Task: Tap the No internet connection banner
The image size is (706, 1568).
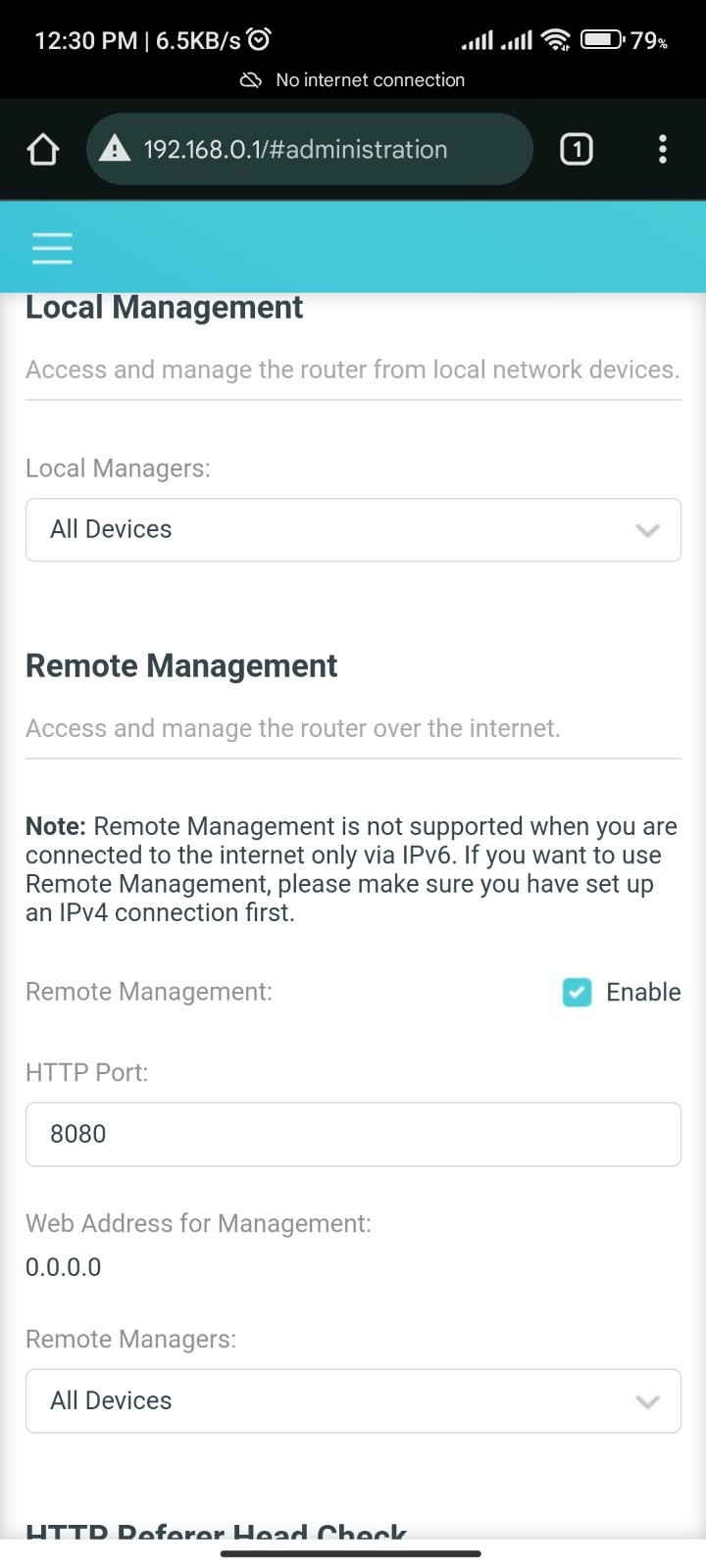Action: pos(353,80)
